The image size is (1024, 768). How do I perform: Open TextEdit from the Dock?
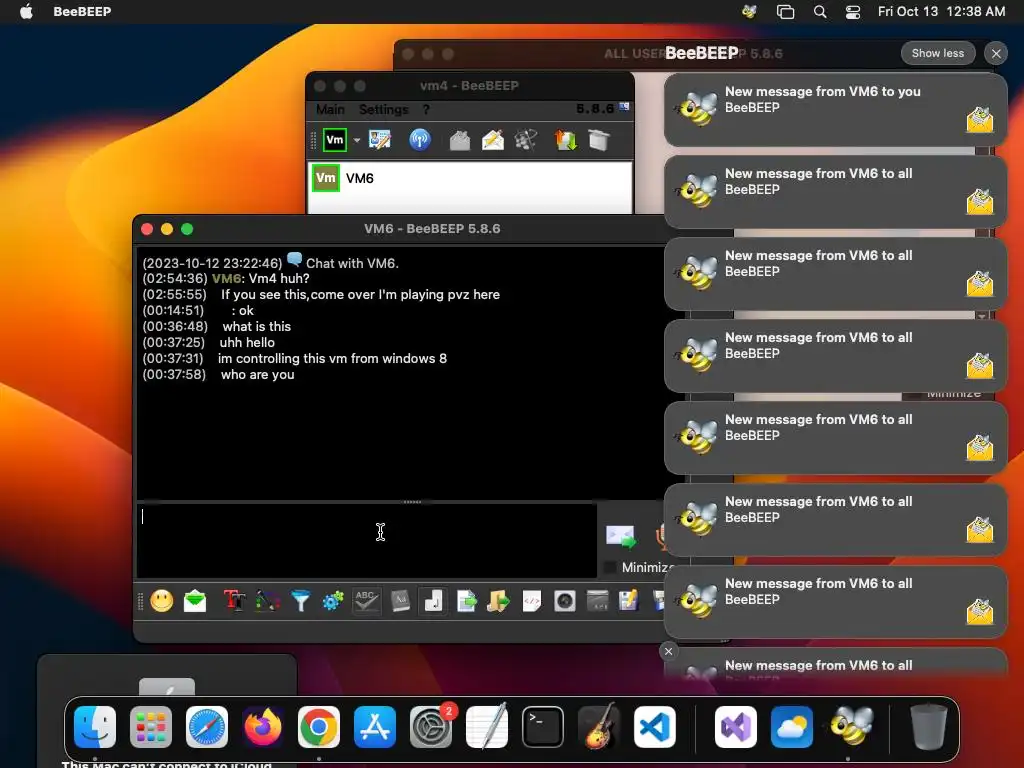click(487, 727)
